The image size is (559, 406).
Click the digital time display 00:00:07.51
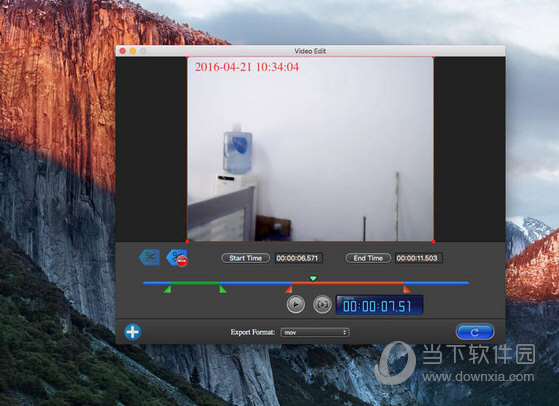379,305
